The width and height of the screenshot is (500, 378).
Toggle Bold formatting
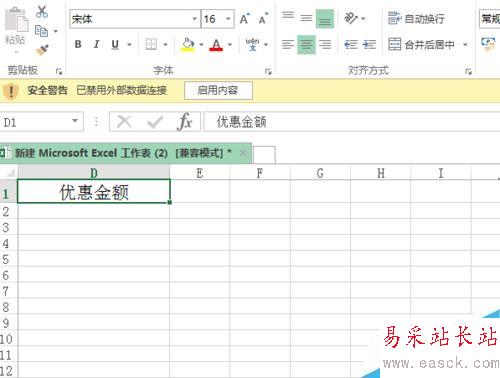click(x=78, y=44)
